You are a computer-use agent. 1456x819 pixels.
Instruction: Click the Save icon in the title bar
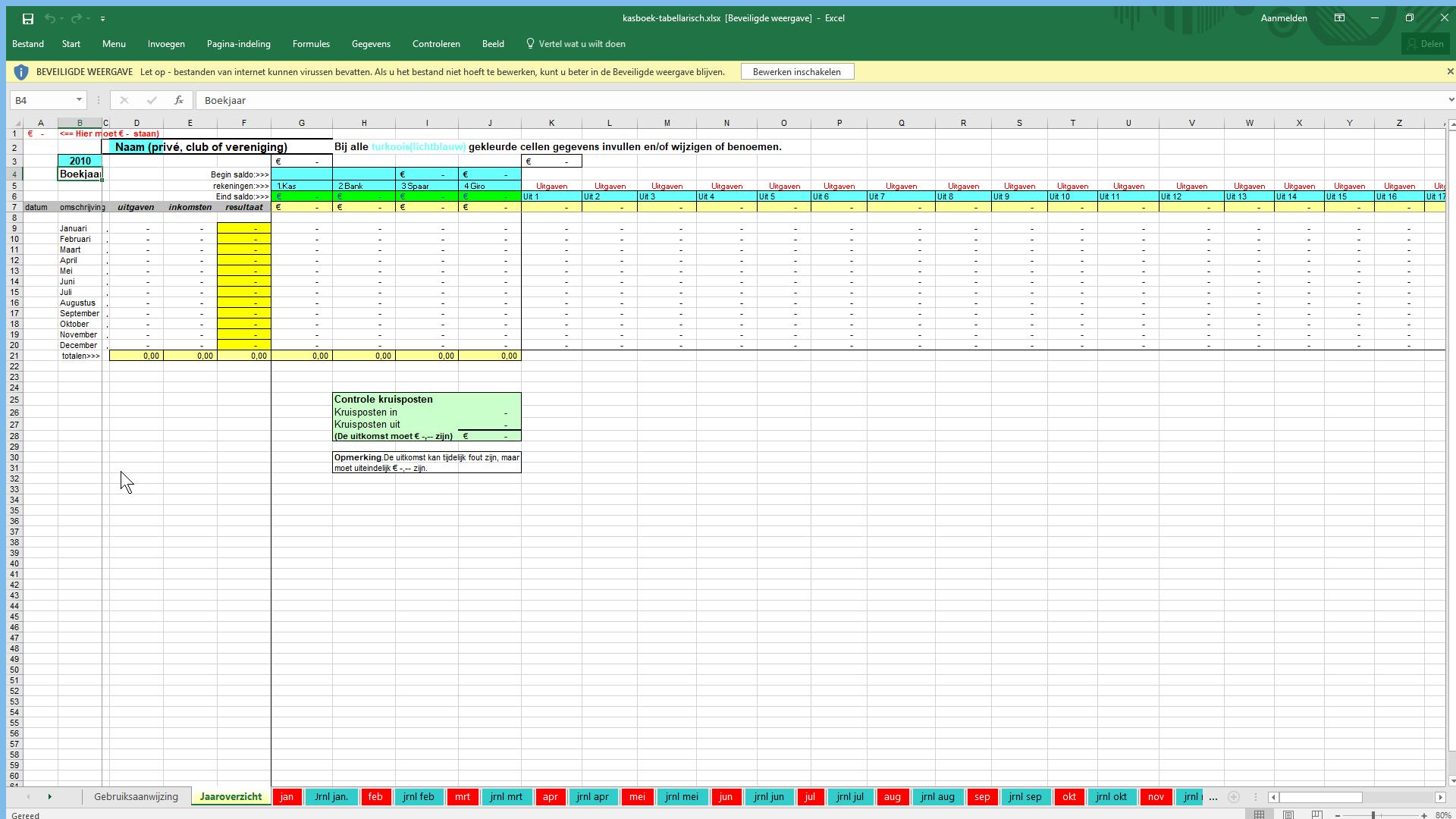(28, 18)
